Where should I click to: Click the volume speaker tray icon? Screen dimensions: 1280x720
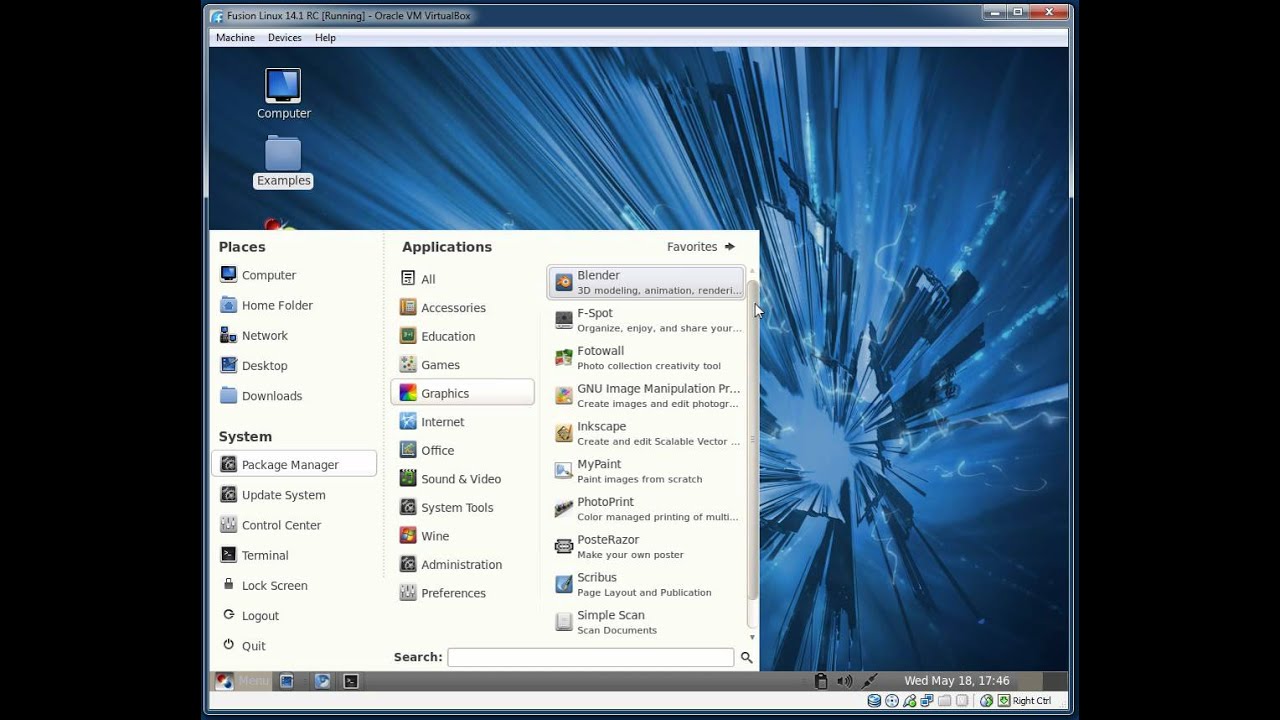point(845,681)
